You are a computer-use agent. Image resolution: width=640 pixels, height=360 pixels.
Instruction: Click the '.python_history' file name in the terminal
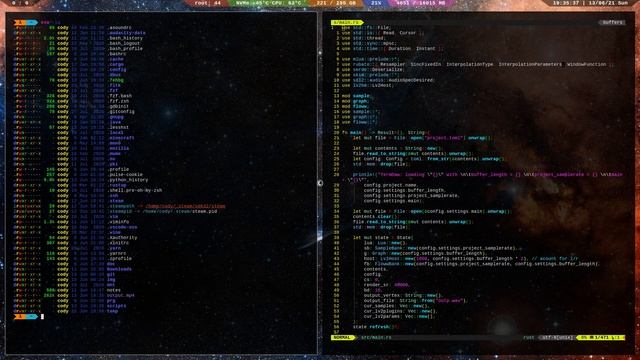pos(128,180)
